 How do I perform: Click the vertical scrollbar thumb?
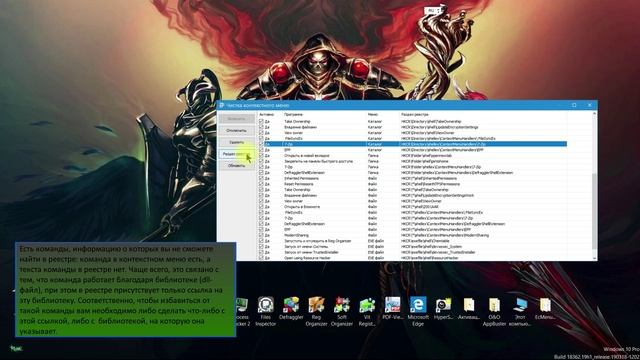(x=594, y=212)
